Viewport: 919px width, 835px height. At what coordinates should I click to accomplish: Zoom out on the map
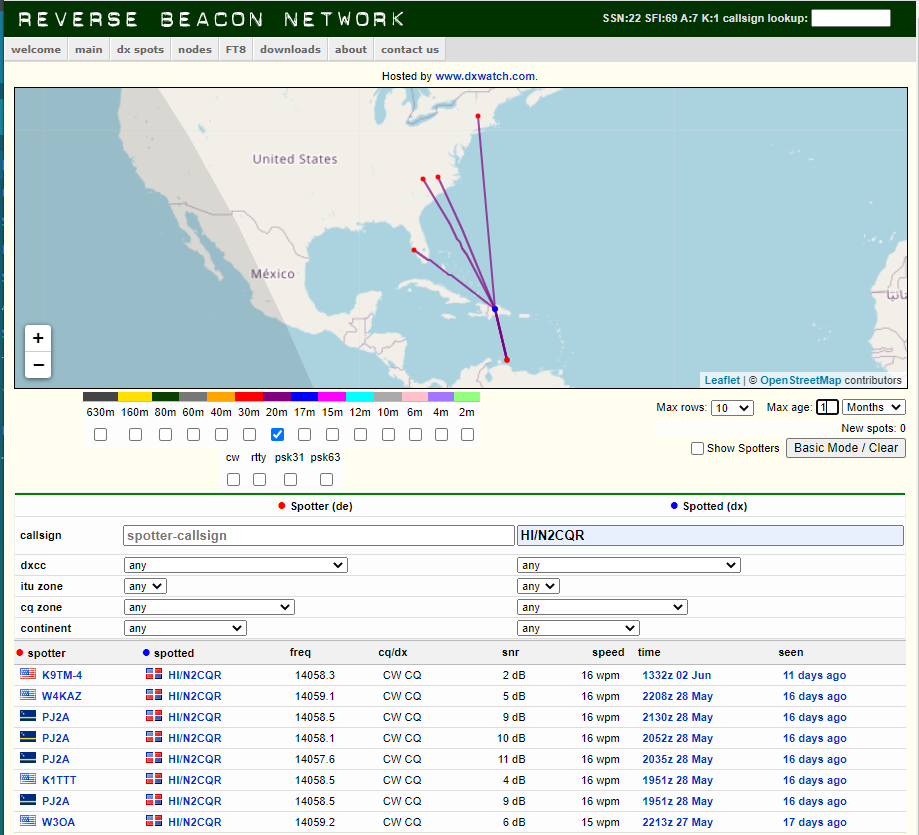[x=38, y=366]
